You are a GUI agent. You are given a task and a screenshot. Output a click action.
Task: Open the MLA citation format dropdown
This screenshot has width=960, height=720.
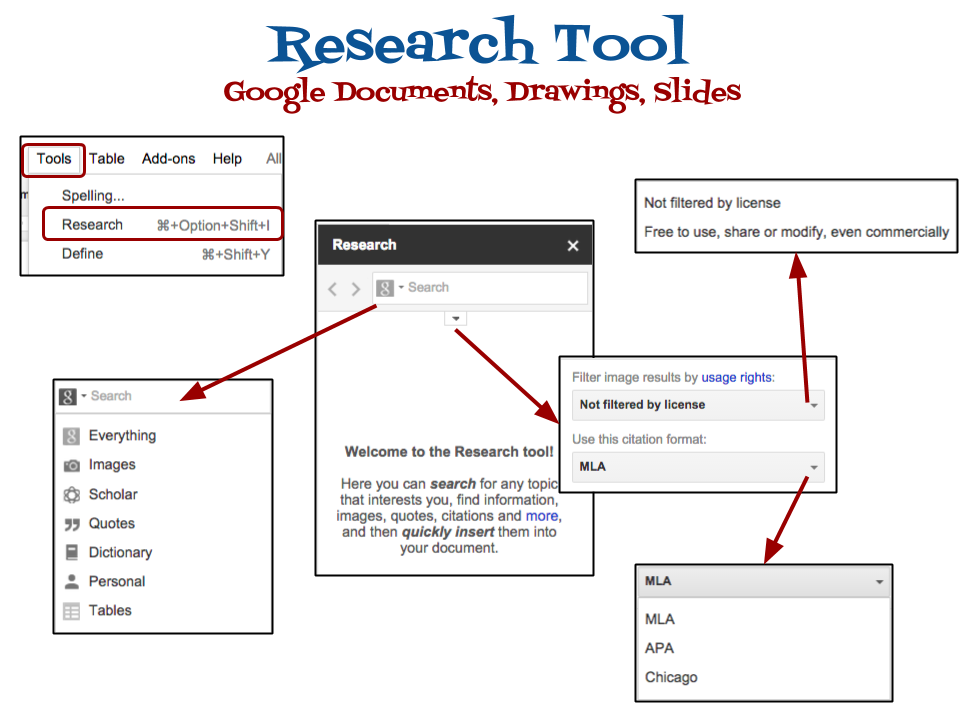(x=698, y=467)
